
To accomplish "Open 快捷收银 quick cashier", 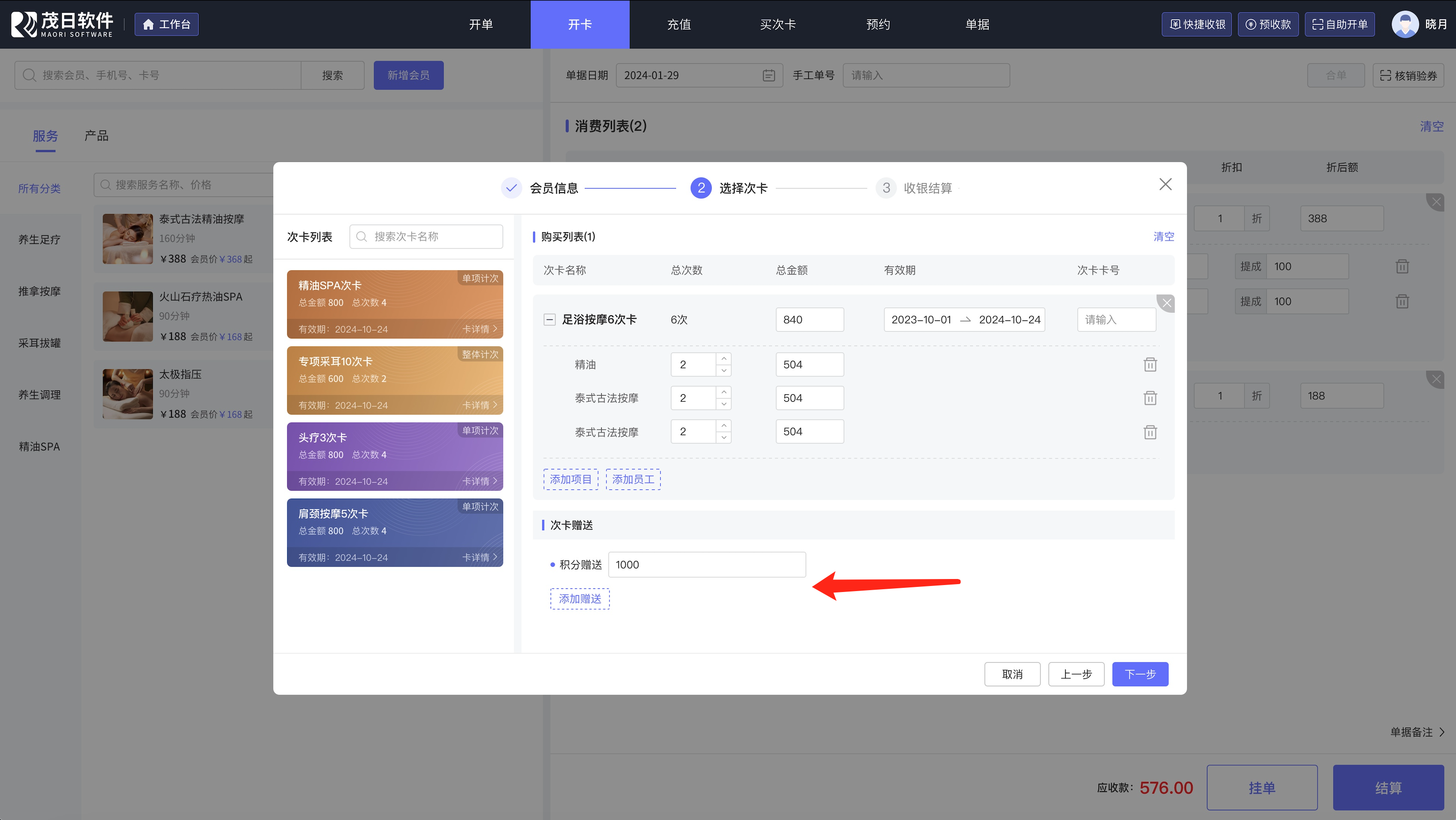I will pos(1197,24).
